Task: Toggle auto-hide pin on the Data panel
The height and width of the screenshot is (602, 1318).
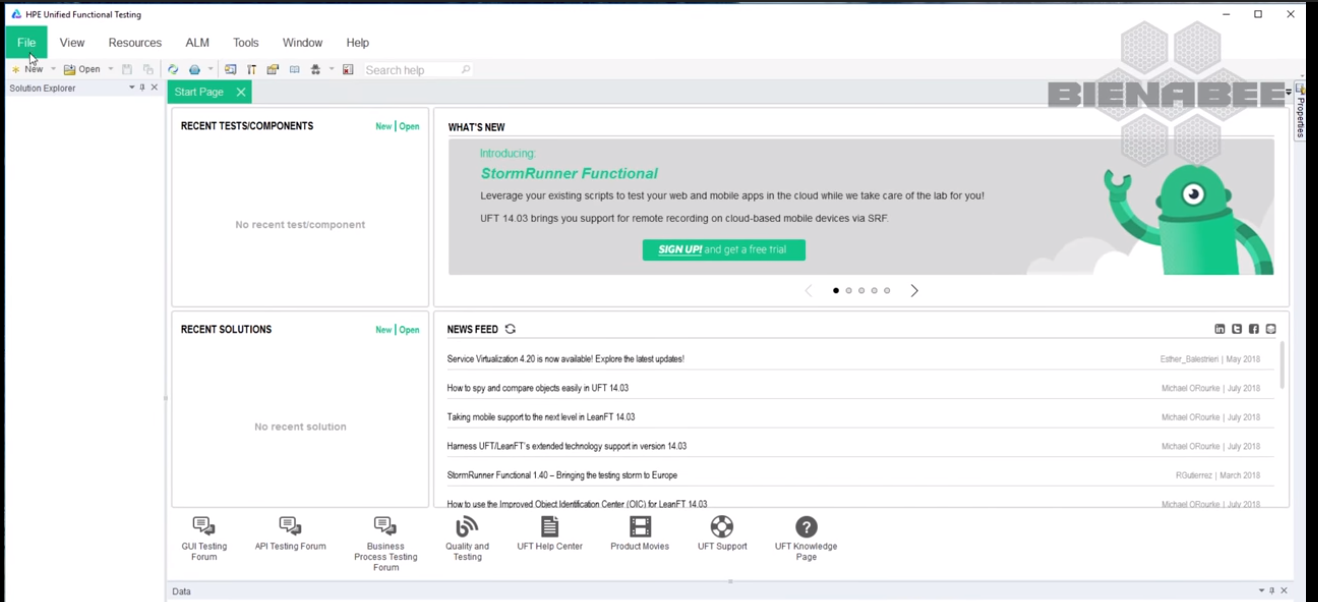Action: click(x=1272, y=591)
